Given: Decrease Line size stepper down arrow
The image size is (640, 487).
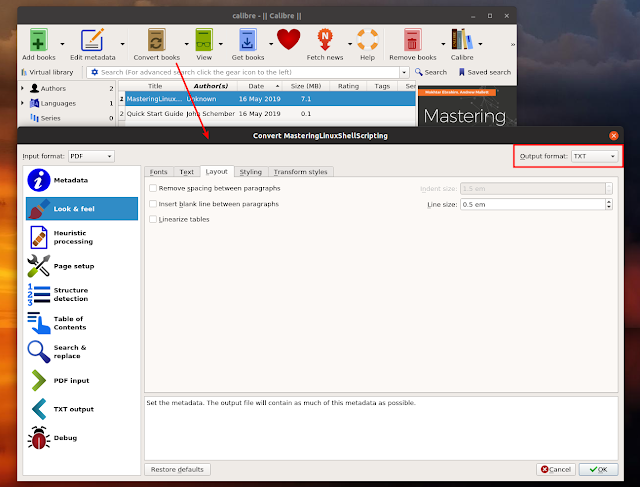Looking at the screenshot, I should (609, 207).
